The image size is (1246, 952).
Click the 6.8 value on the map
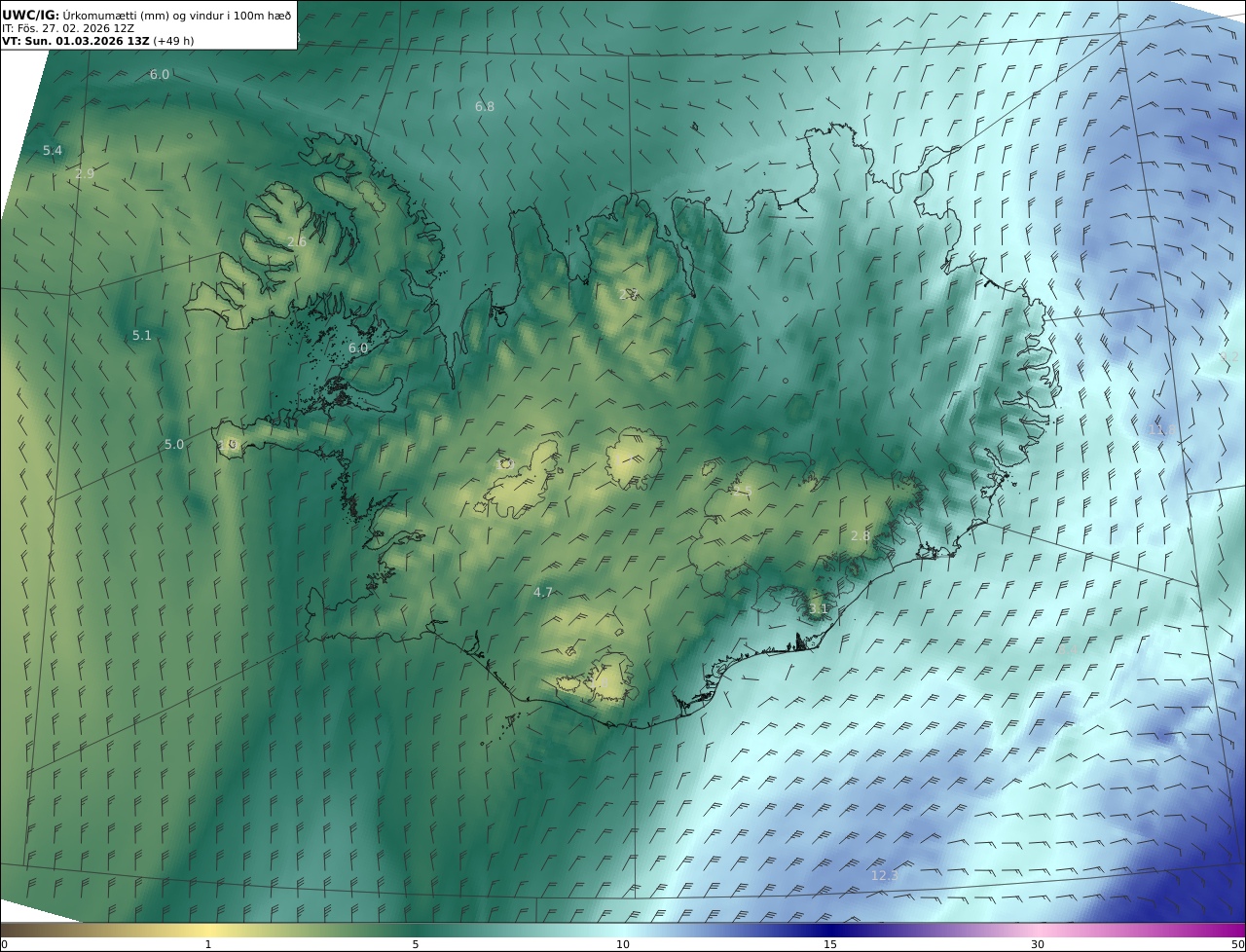(x=485, y=106)
